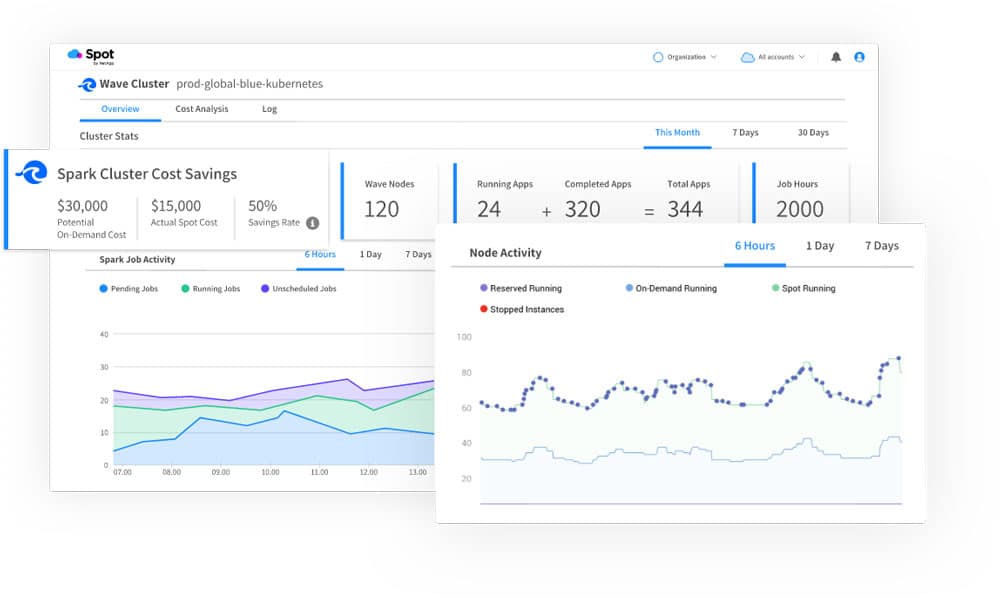Toggle the Unscheduled Jobs legend swatch

coord(265,289)
